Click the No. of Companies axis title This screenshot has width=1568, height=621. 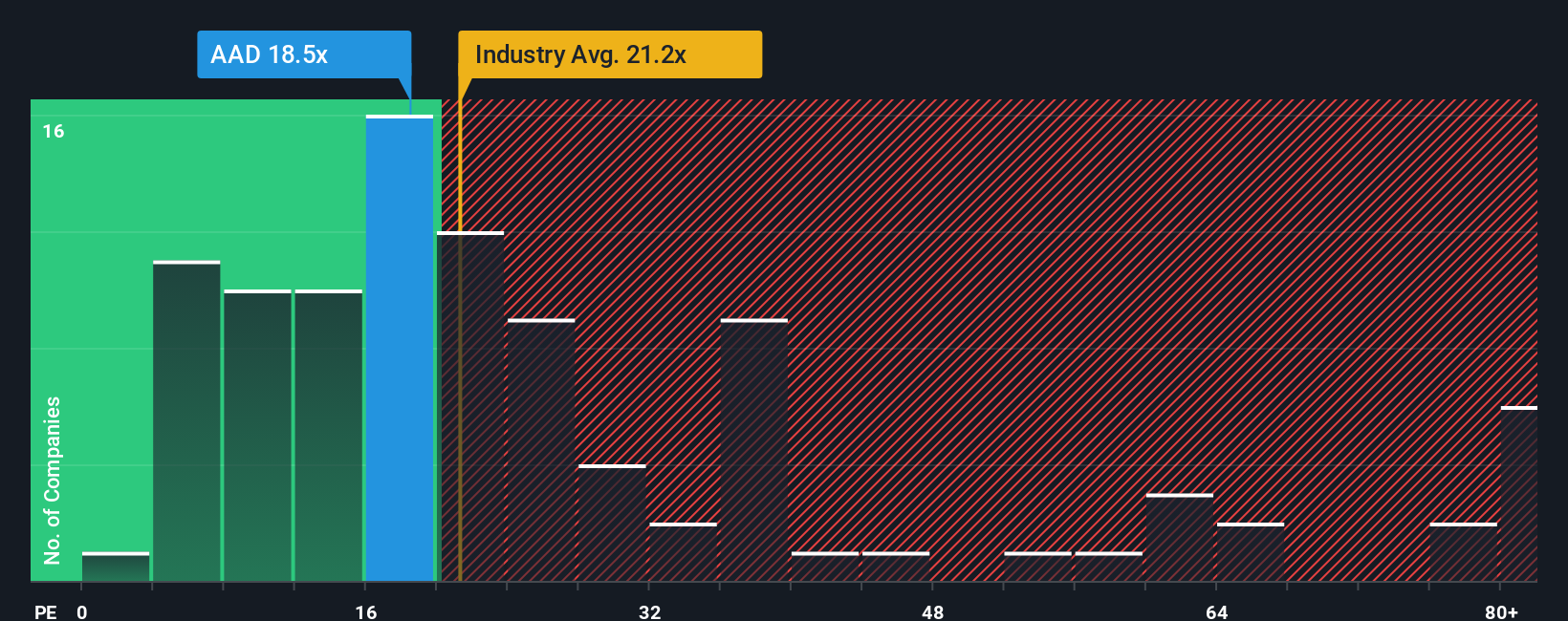pyautogui.click(x=52, y=480)
